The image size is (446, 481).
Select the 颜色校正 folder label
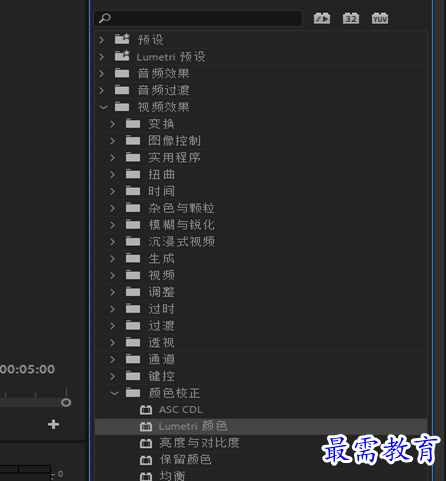174,393
